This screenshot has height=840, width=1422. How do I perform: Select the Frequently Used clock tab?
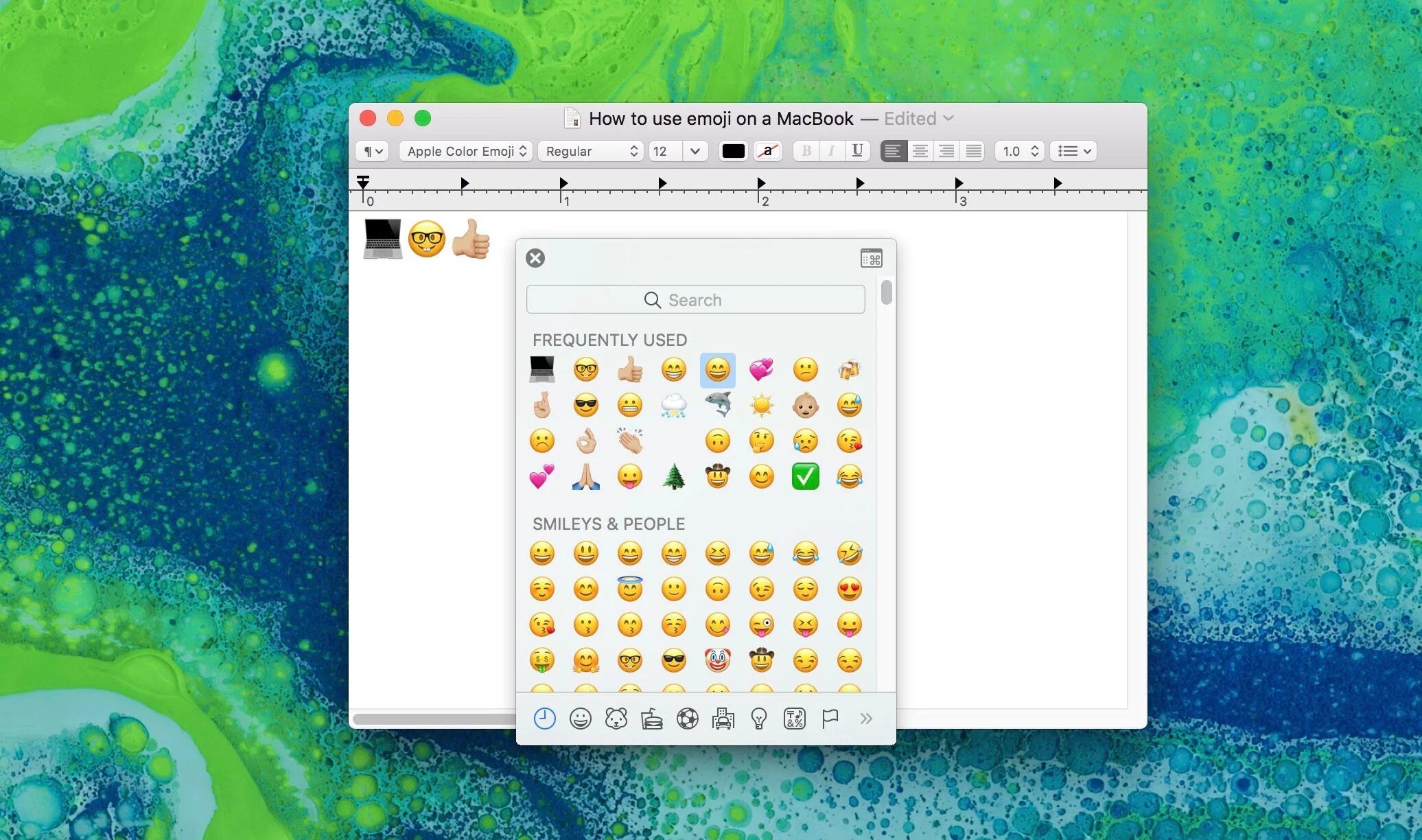coord(544,719)
